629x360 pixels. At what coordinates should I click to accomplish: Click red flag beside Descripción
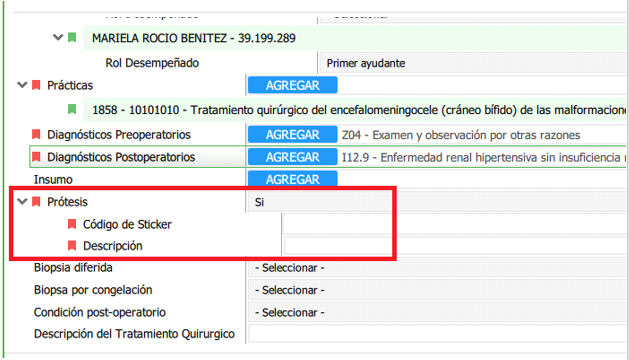click(72, 246)
